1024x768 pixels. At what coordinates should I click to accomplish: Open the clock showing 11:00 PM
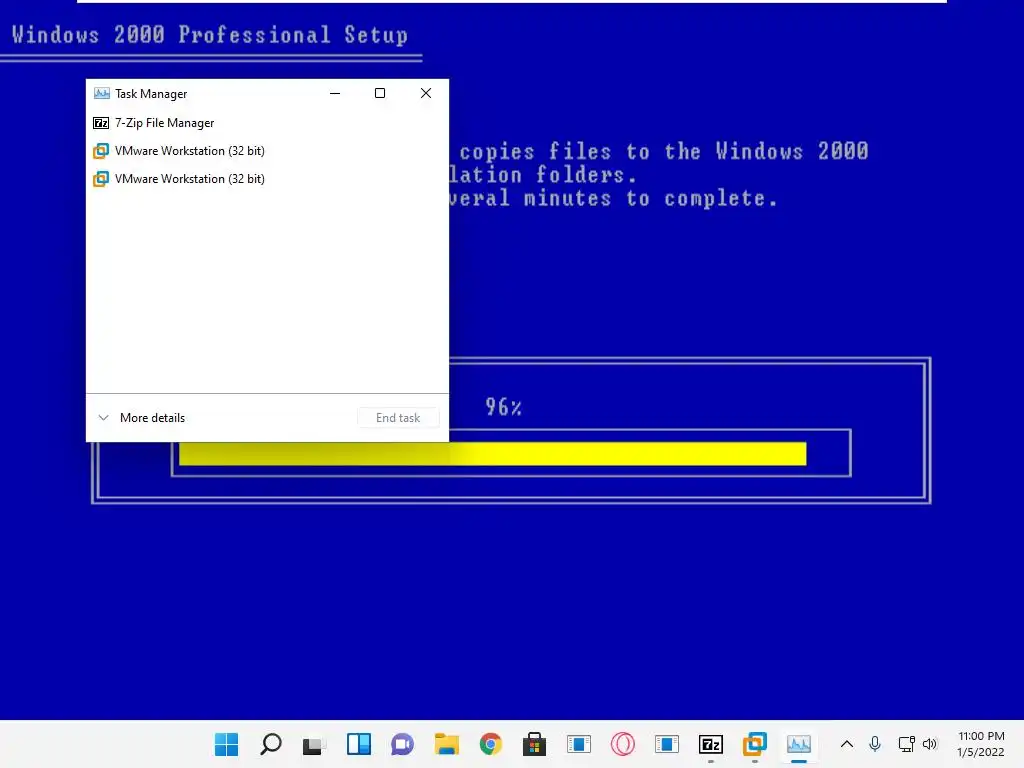click(x=981, y=744)
